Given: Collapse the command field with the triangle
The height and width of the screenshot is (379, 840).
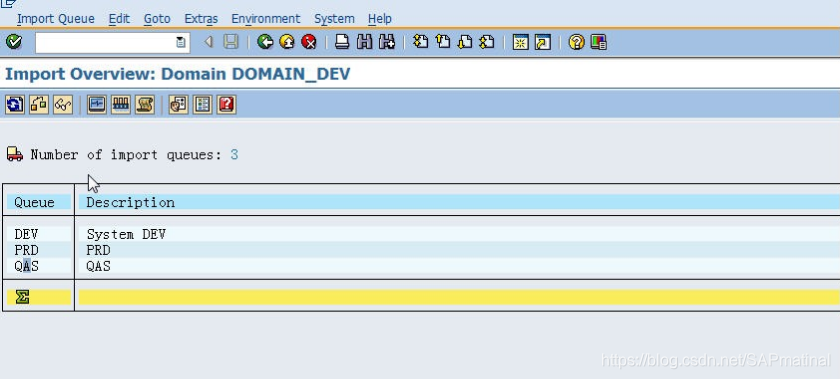Looking at the screenshot, I should pos(209,42).
